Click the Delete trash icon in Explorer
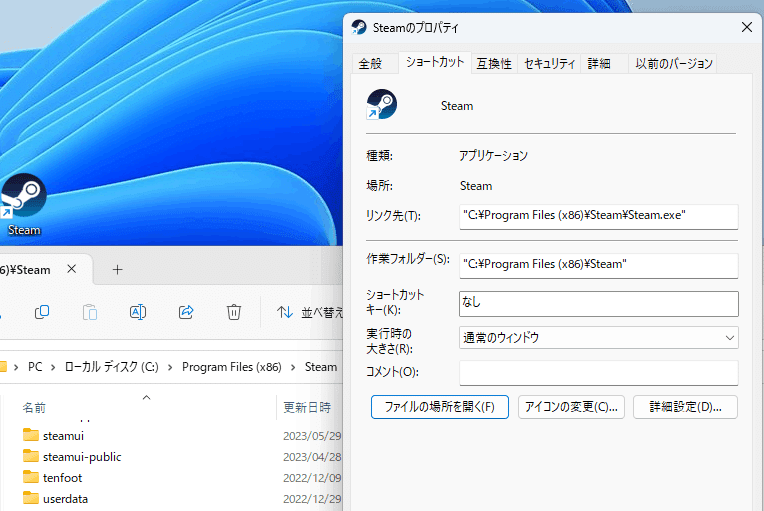 click(x=234, y=312)
